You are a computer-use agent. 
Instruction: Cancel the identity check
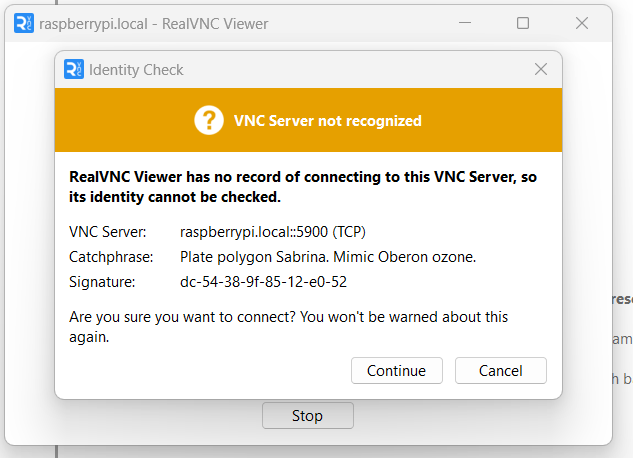click(500, 371)
